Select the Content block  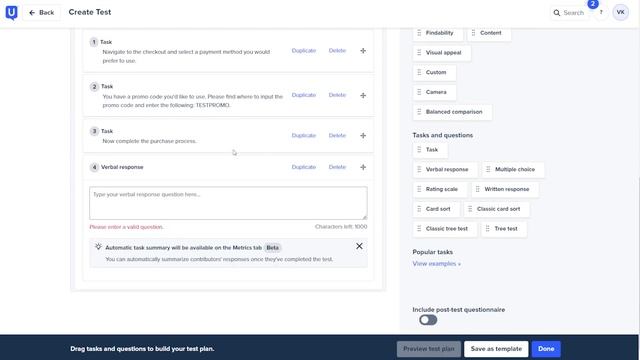(489, 33)
